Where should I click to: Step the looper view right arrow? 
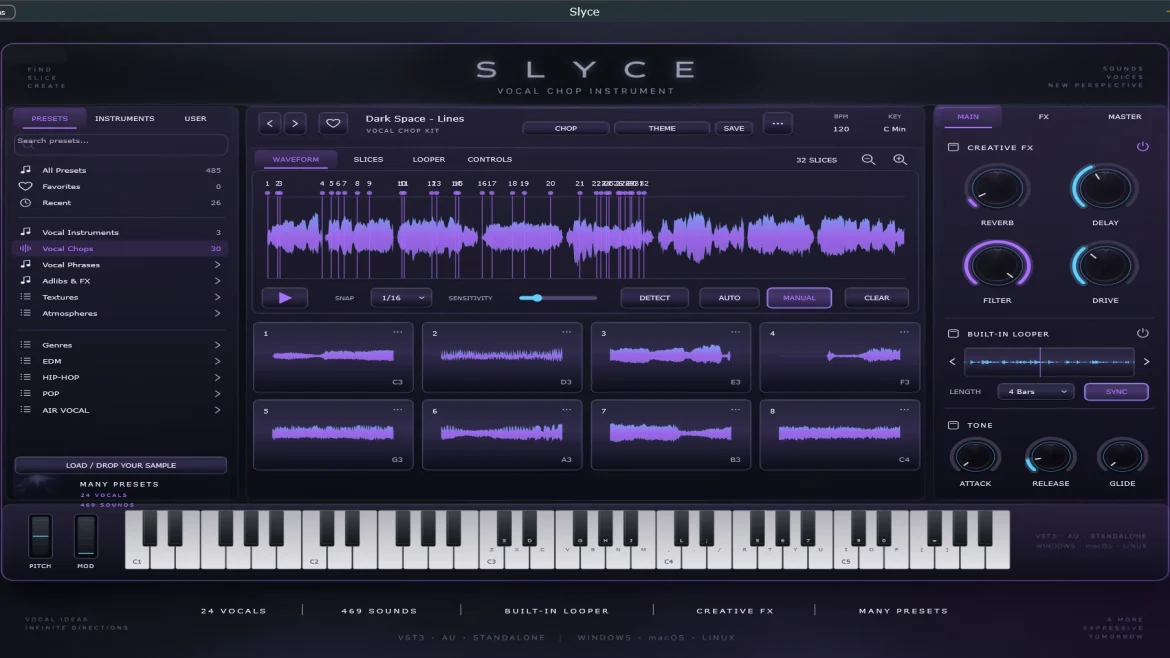click(x=1146, y=362)
